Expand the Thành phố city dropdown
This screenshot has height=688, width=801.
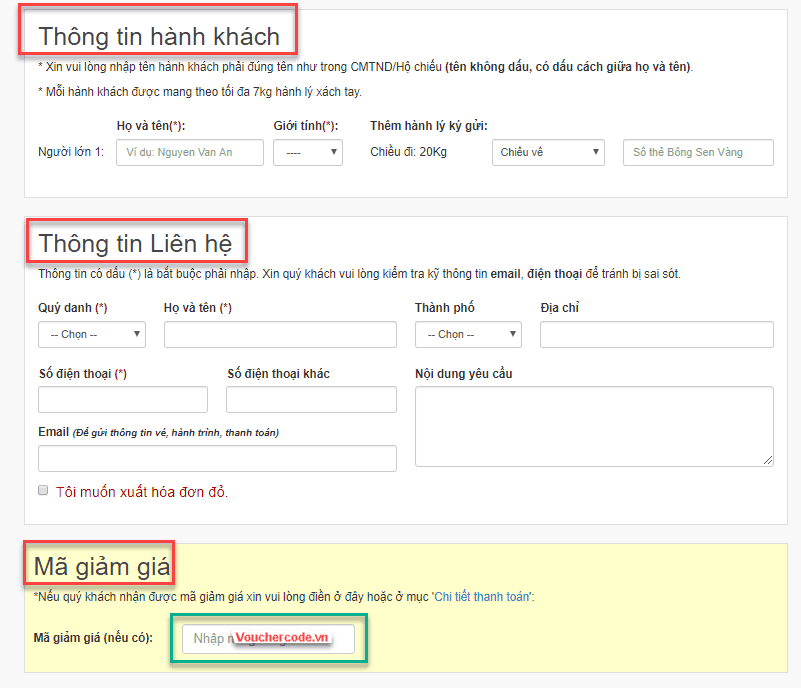point(468,334)
